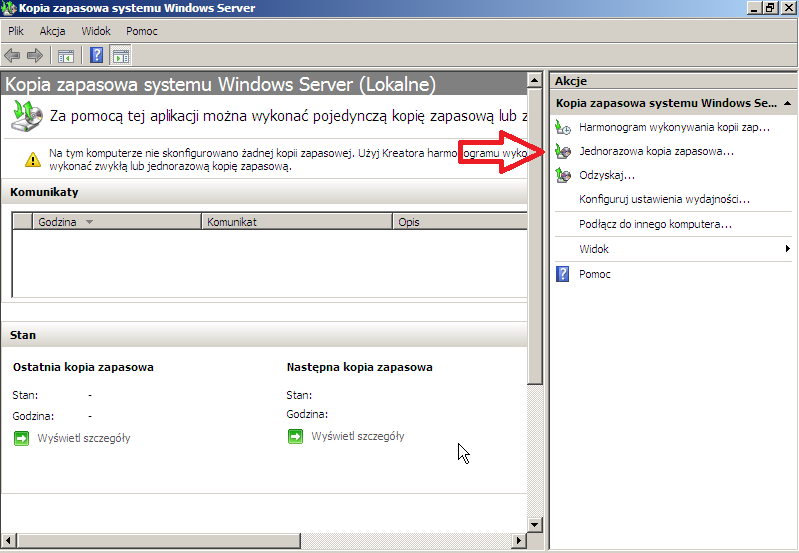Screen dimensions: 799x553
Task: Open Pomoc in the Actions pane
Action: click(595, 274)
